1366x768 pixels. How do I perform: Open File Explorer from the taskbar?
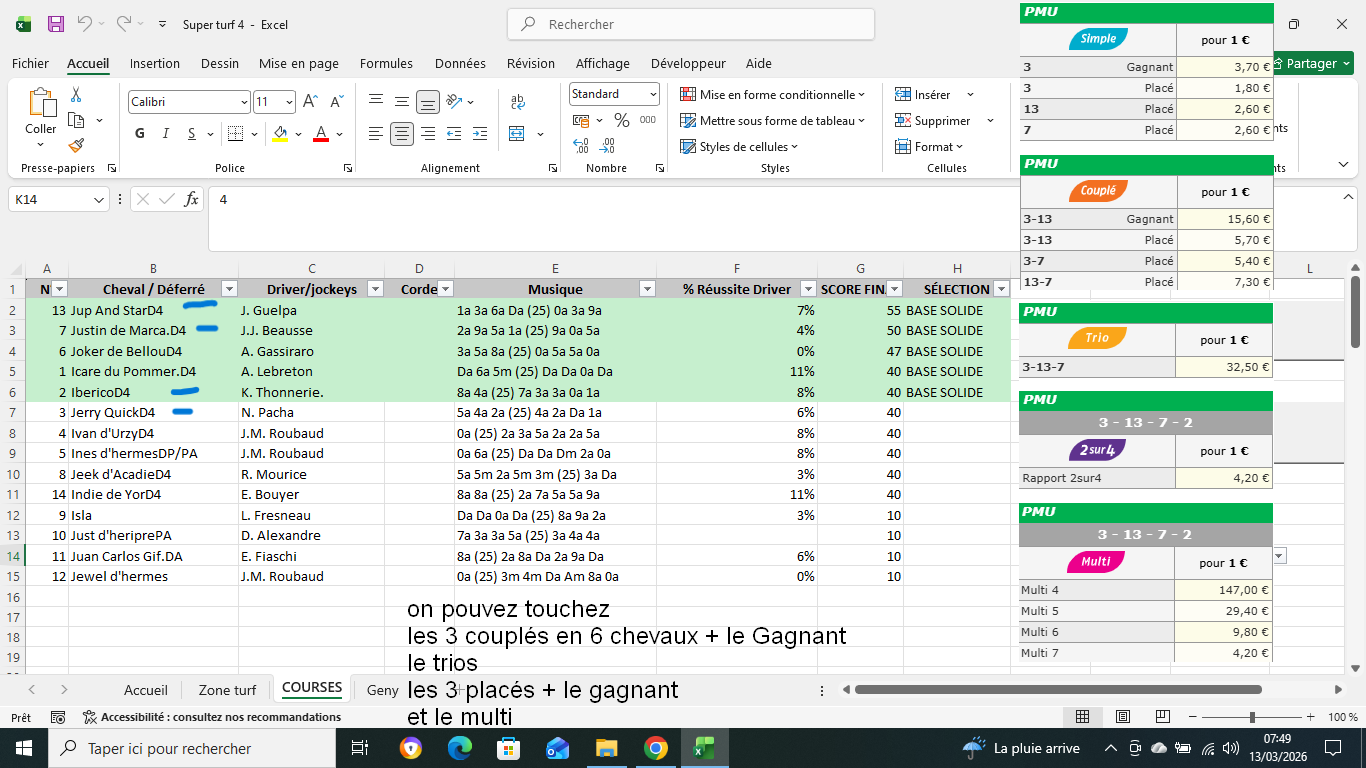point(607,748)
